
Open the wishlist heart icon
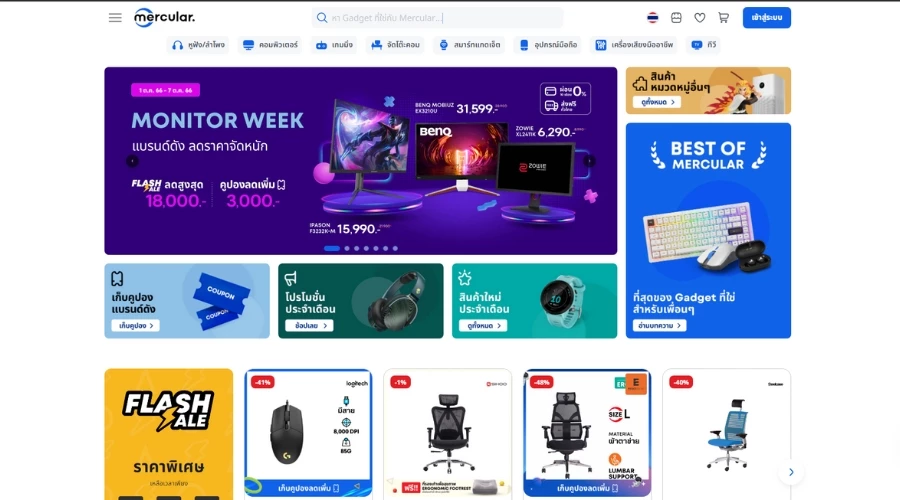699,18
